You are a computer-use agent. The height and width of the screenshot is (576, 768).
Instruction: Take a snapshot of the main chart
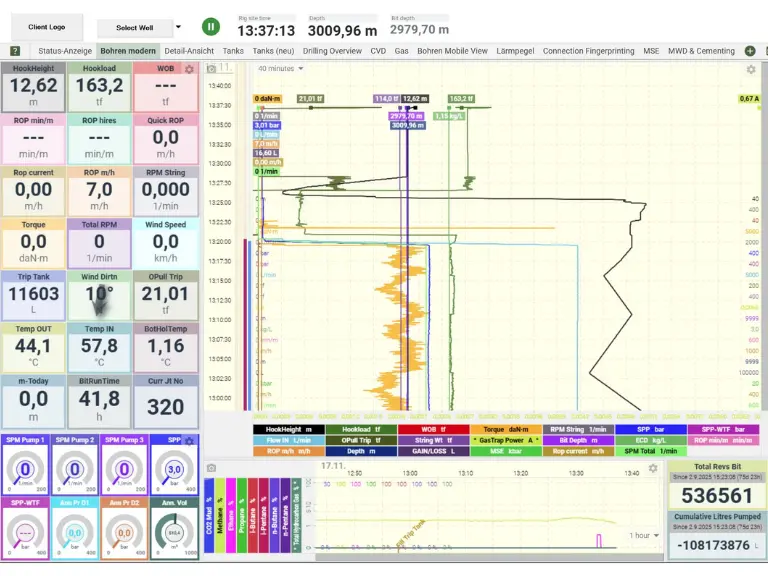click(211, 69)
